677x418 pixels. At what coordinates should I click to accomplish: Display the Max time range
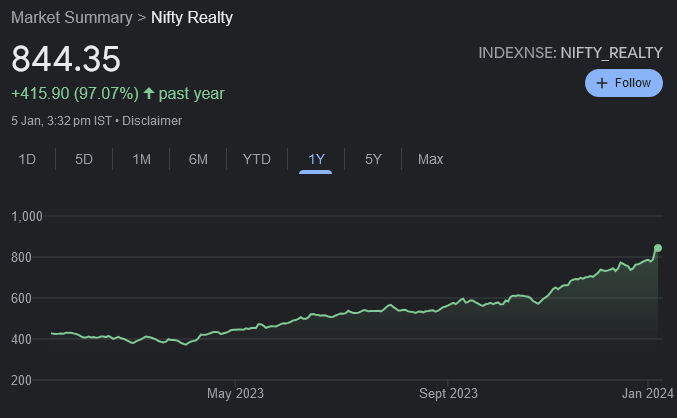click(430, 159)
